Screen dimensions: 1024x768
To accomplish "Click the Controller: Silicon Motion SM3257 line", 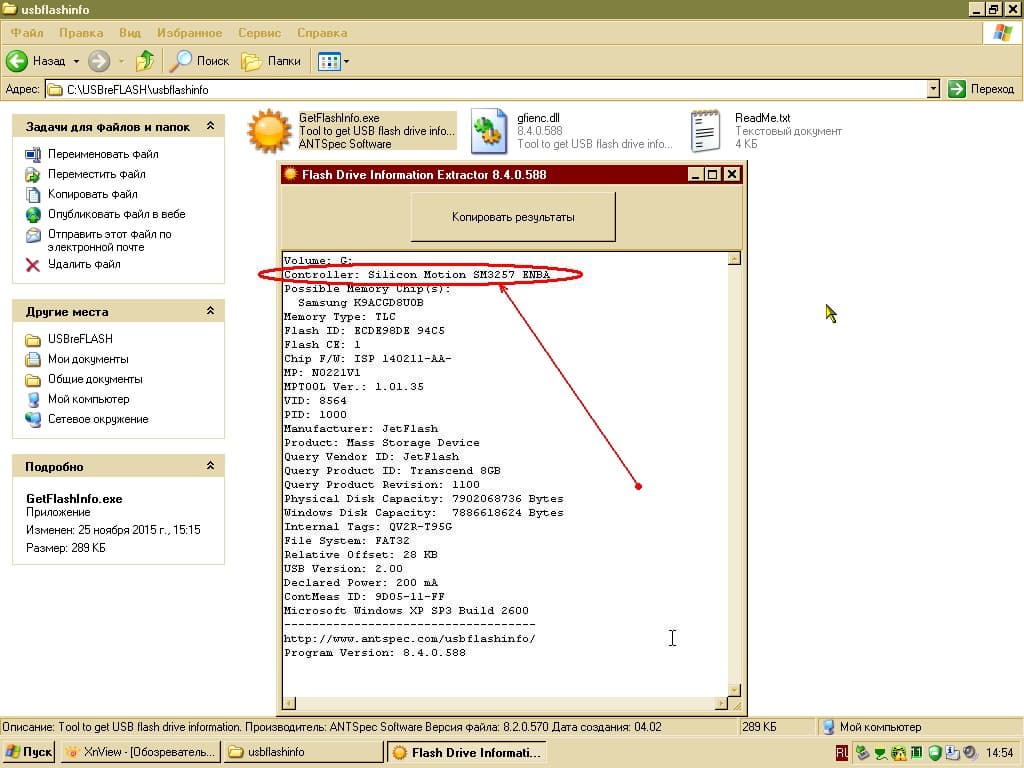I will tap(417, 275).
